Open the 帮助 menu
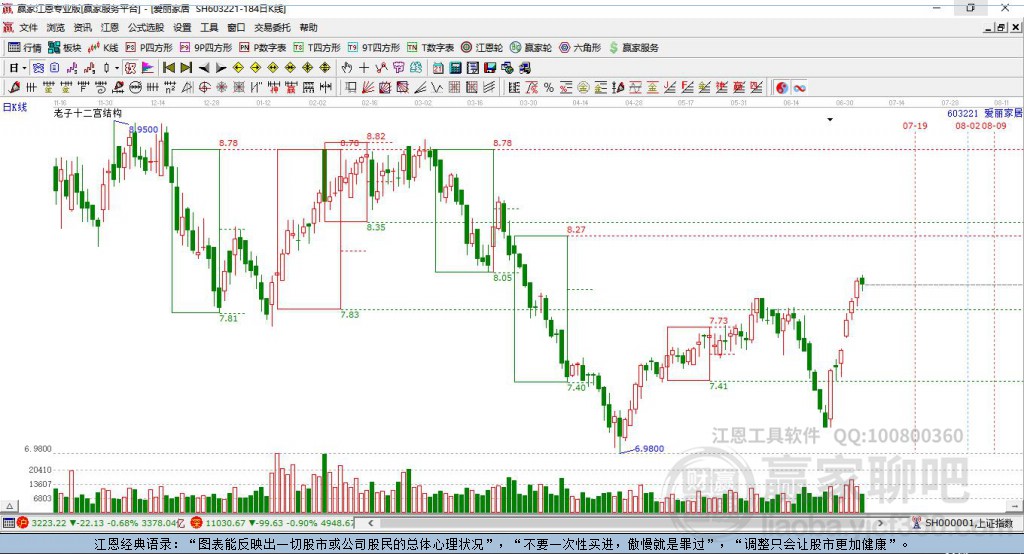The height and width of the screenshot is (554, 1024). pyautogui.click(x=308, y=27)
